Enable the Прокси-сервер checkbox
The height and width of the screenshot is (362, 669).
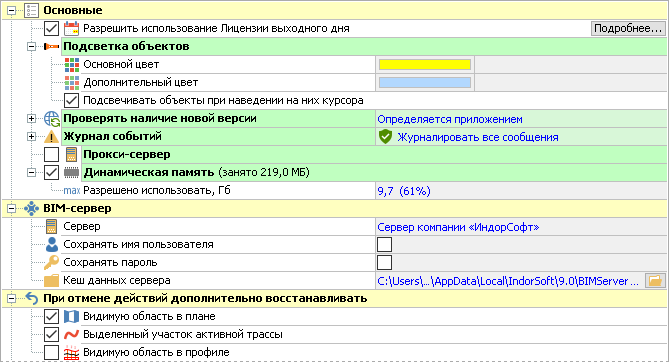(x=52, y=155)
